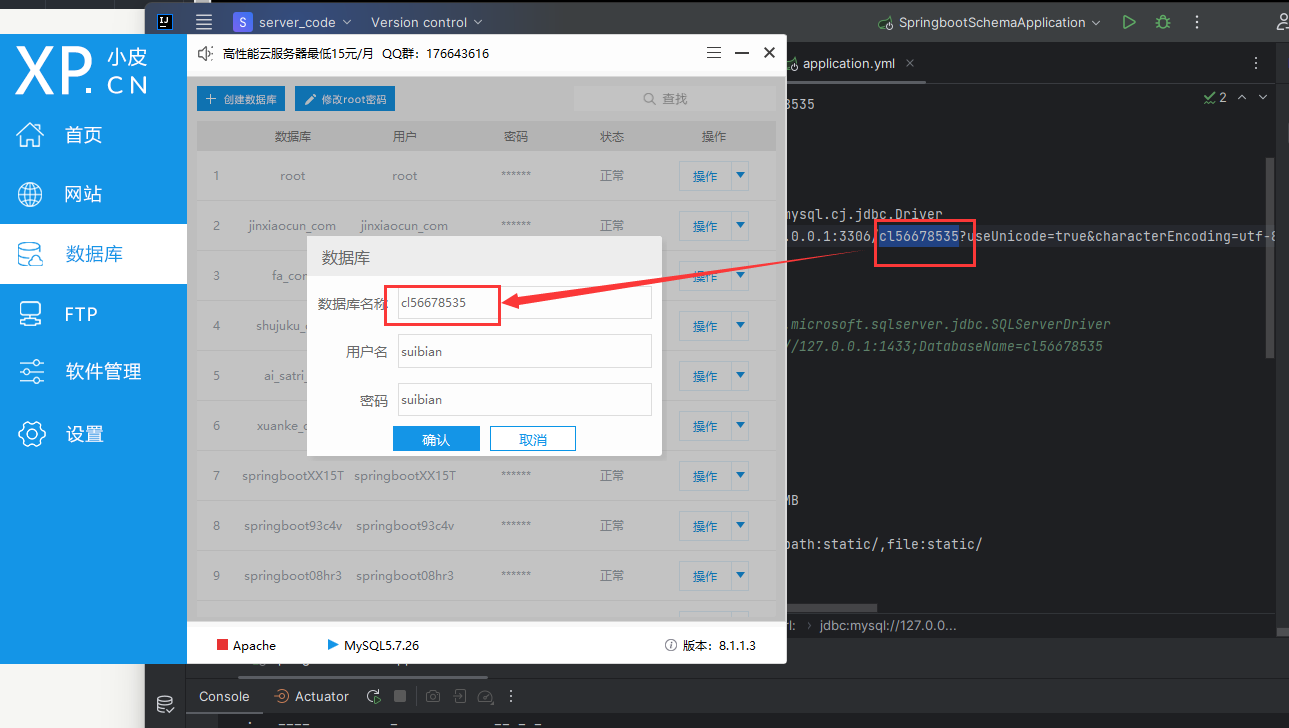Screen dimensions: 1289x728
Task: Select the 数据库 database section in the sidebar
Action: coord(93,254)
